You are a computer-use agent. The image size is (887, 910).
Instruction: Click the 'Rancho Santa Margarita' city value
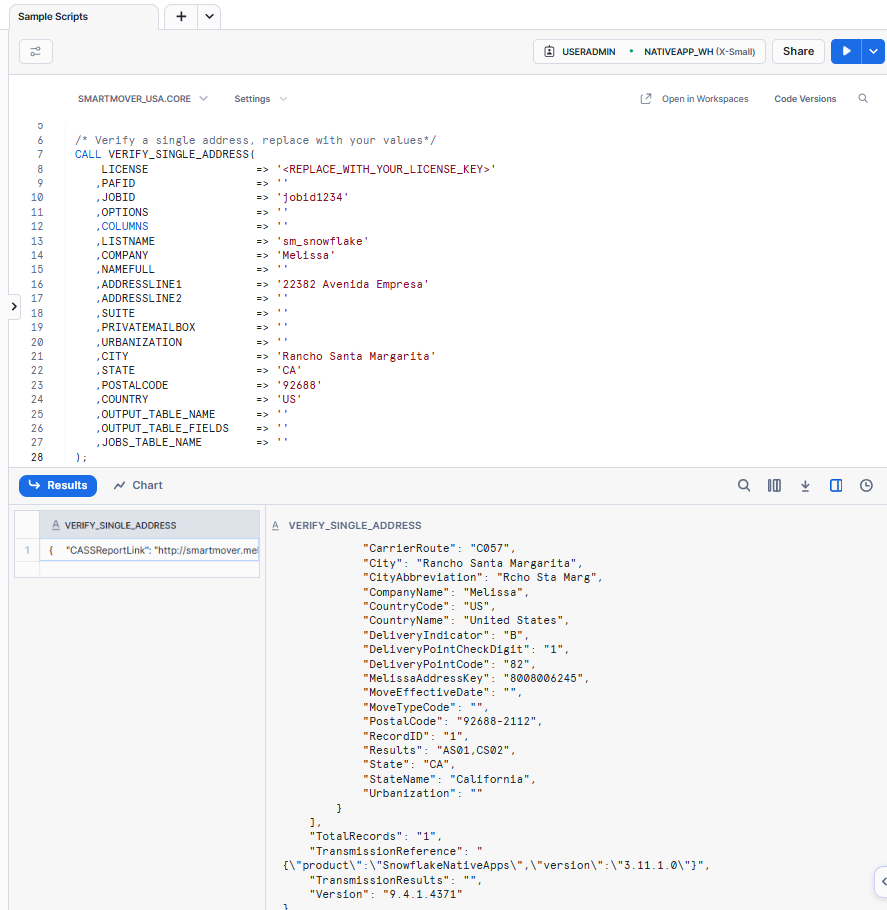356,356
